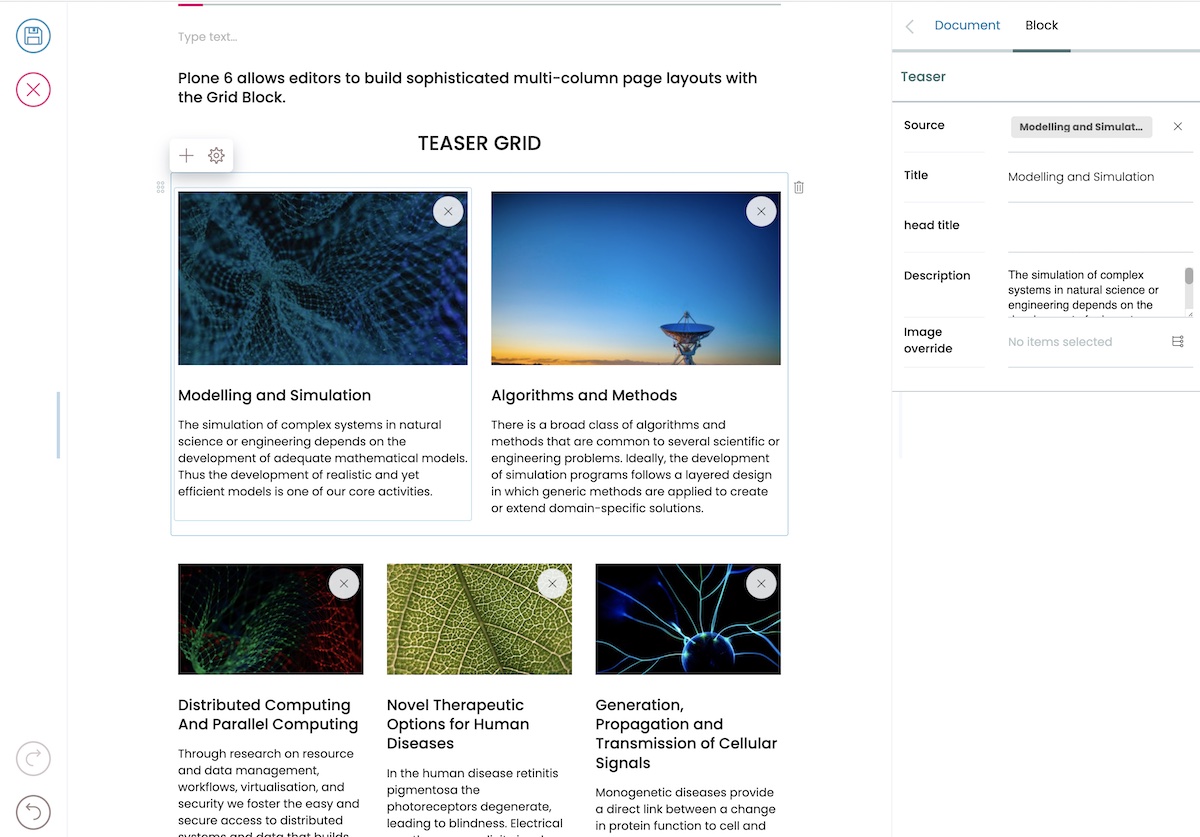
Task: Remove the Generation, Propagation teaser
Action: point(761,583)
